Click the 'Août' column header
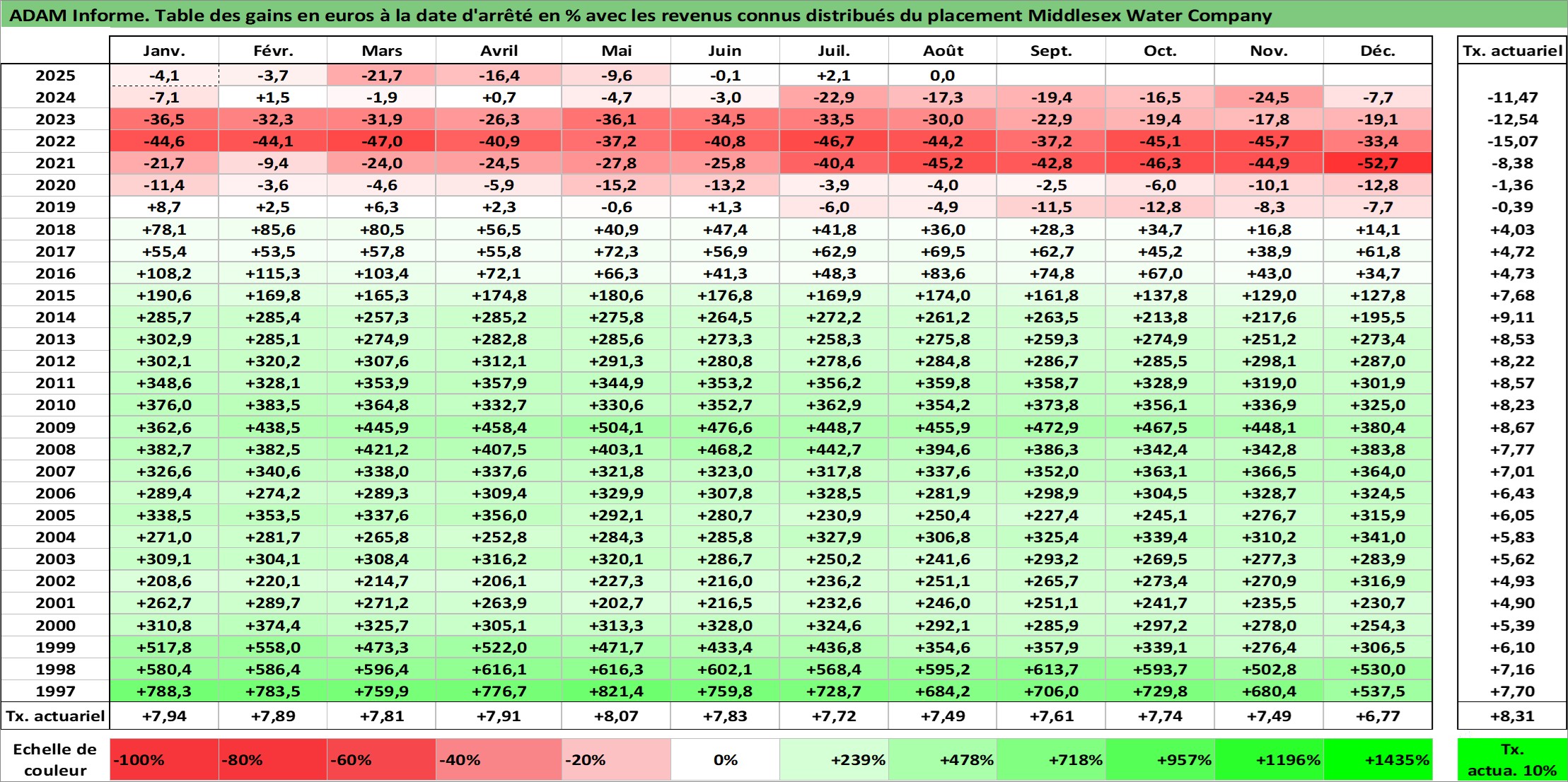 tap(943, 50)
